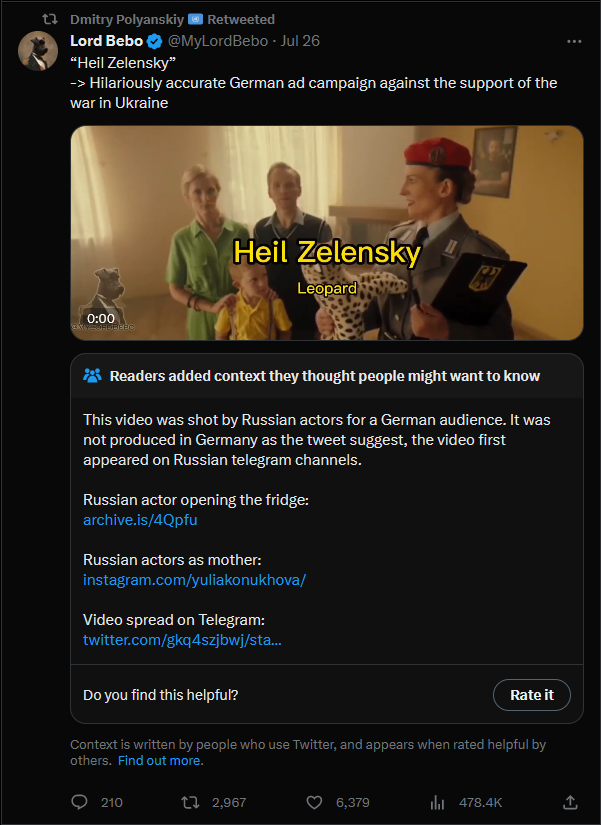Click the @MyLordBebo handle
The width and height of the screenshot is (601, 825).
(x=218, y=41)
